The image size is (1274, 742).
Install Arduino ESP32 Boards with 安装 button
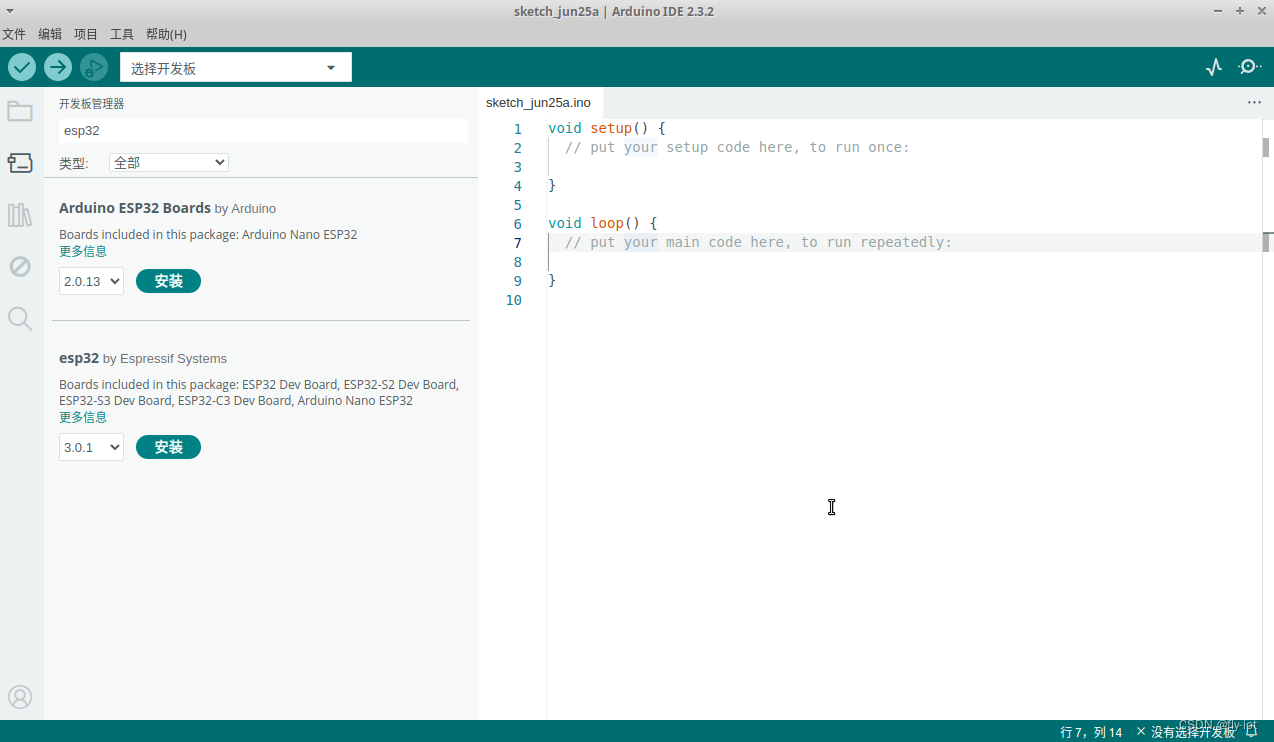168,281
